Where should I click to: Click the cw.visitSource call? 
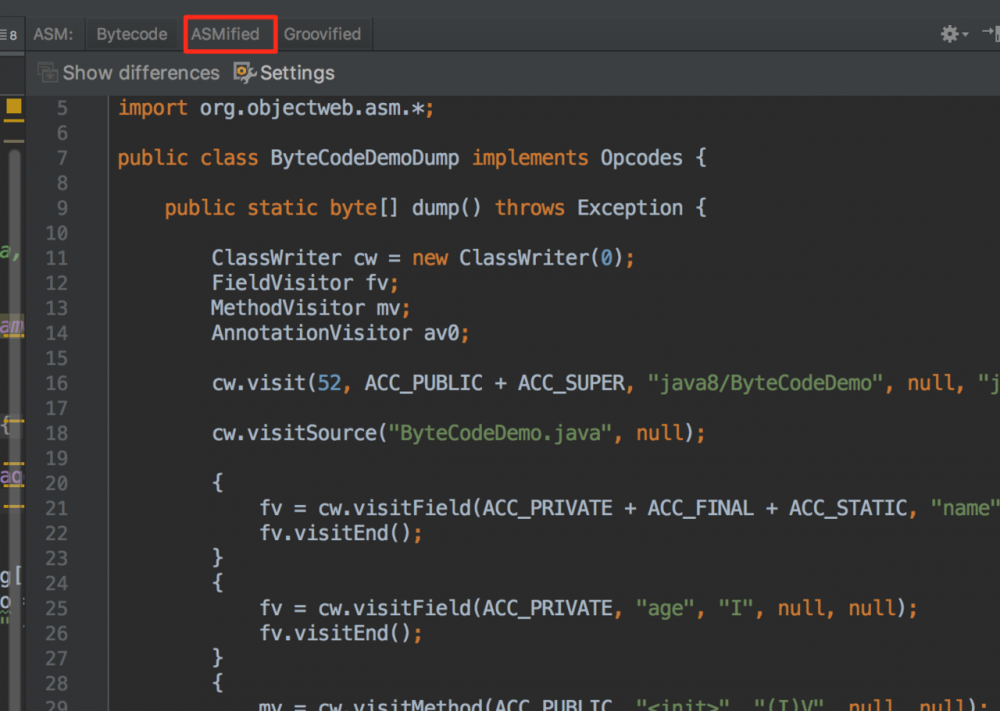click(x=459, y=433)
